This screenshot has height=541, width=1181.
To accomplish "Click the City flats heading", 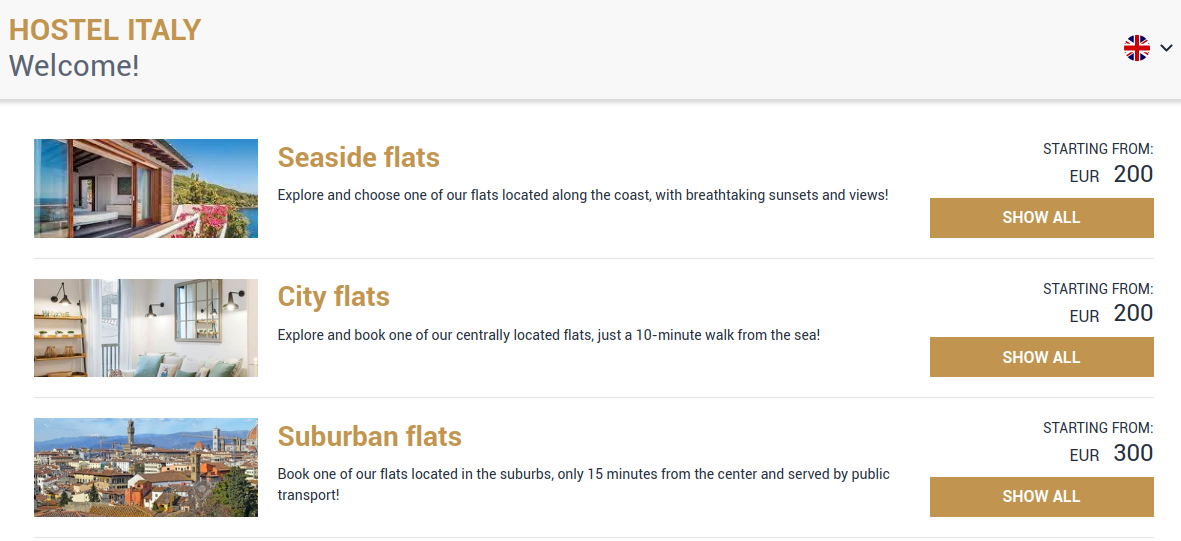I will pos(334,297).
